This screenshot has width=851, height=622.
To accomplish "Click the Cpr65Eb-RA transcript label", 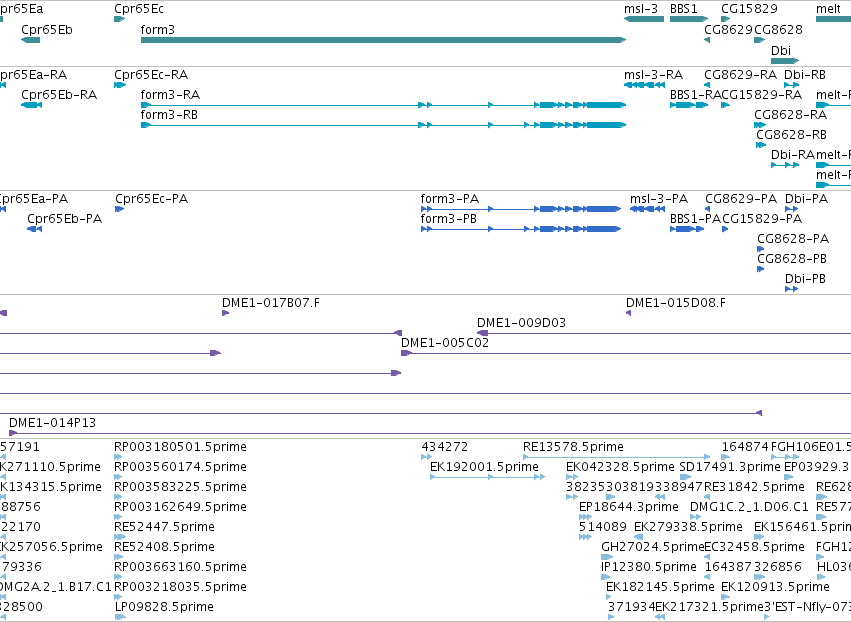I will [x=59, y=95].
